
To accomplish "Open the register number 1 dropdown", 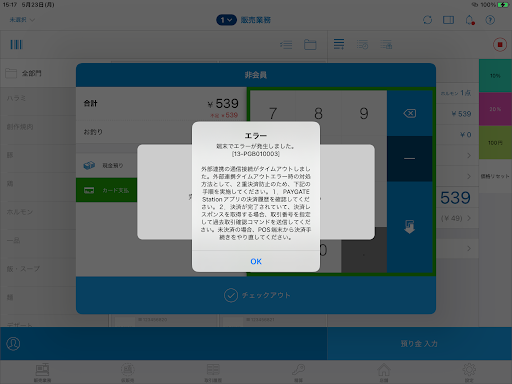I will coord(226,20).
